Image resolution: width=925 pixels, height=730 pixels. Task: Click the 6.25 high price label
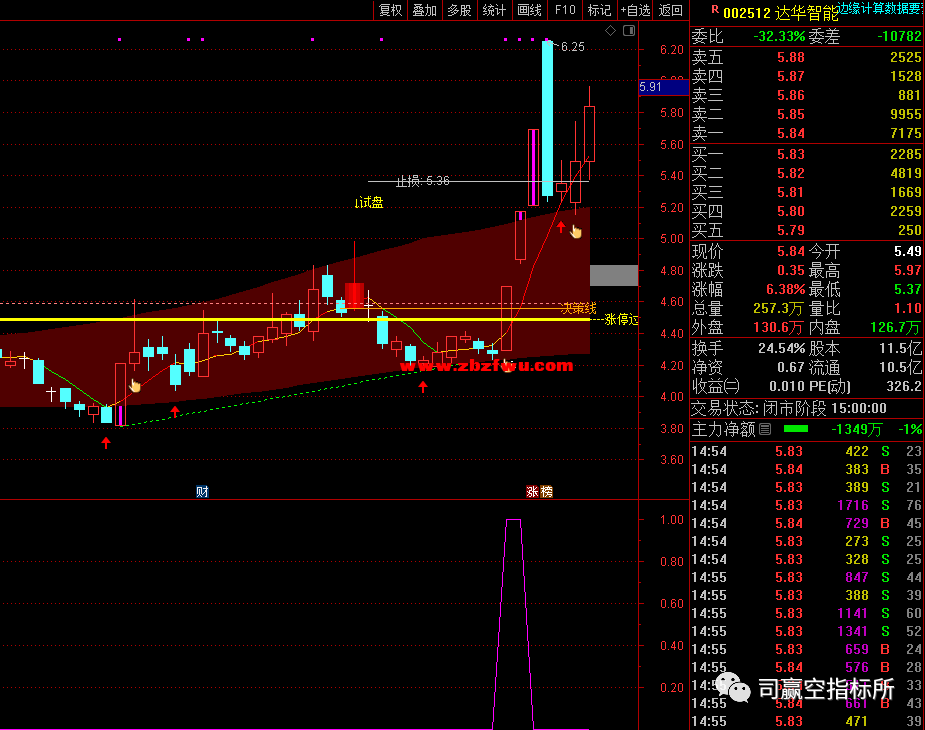pyautogui.click(x=572, y=47)
